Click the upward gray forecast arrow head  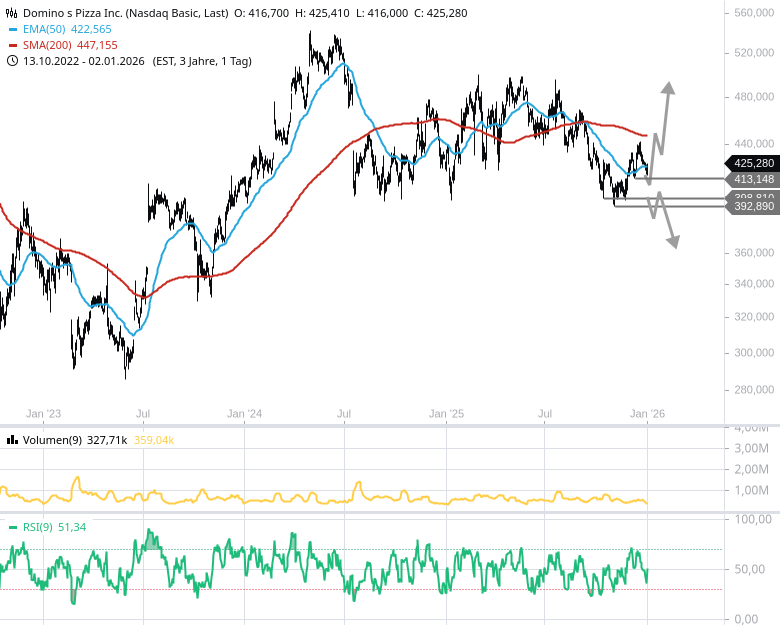(667, 88)
